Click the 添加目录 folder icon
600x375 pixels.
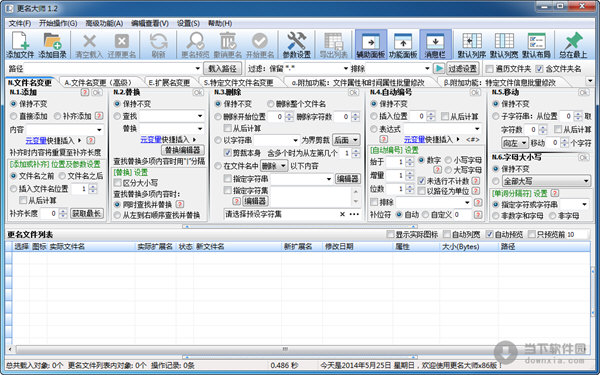[52, 45]
